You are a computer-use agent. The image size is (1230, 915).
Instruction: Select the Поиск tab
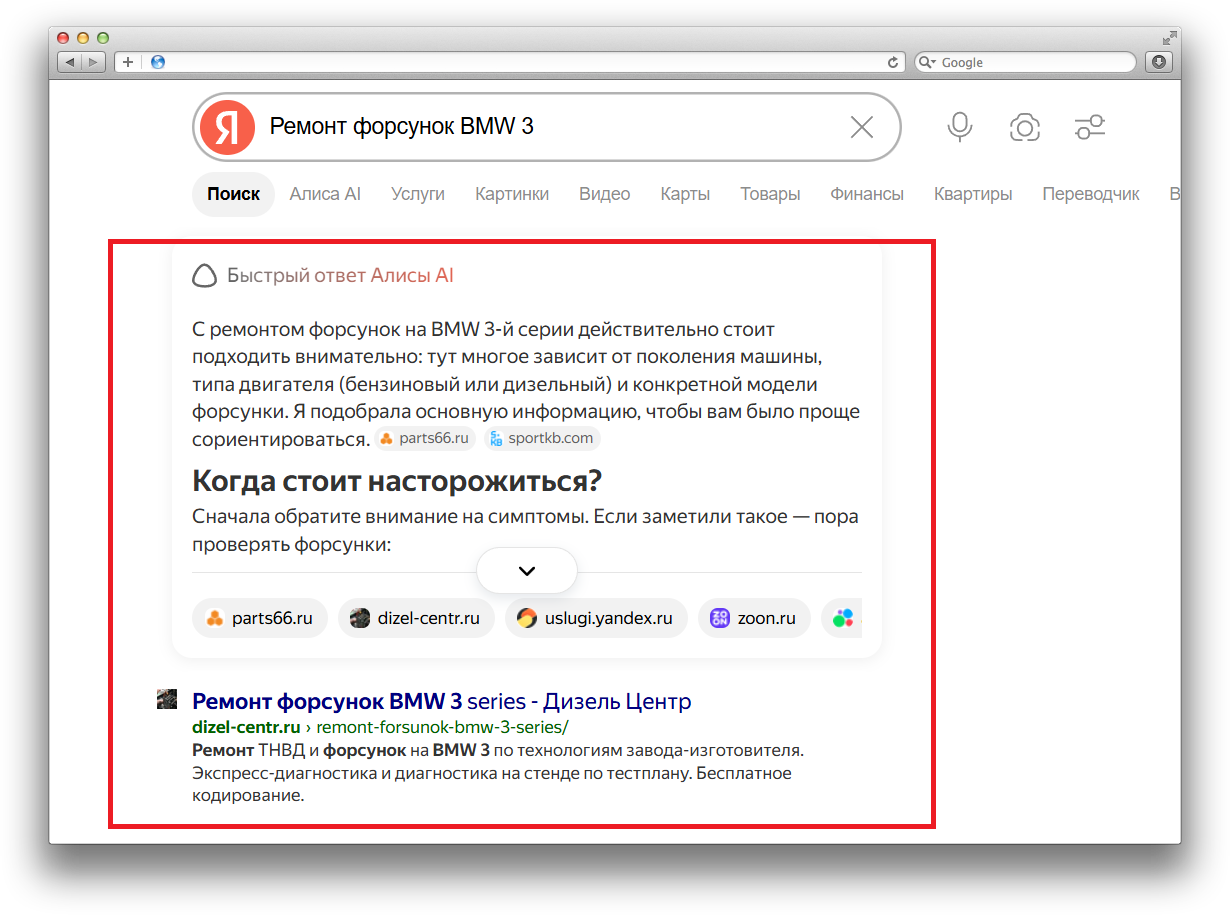233,194
